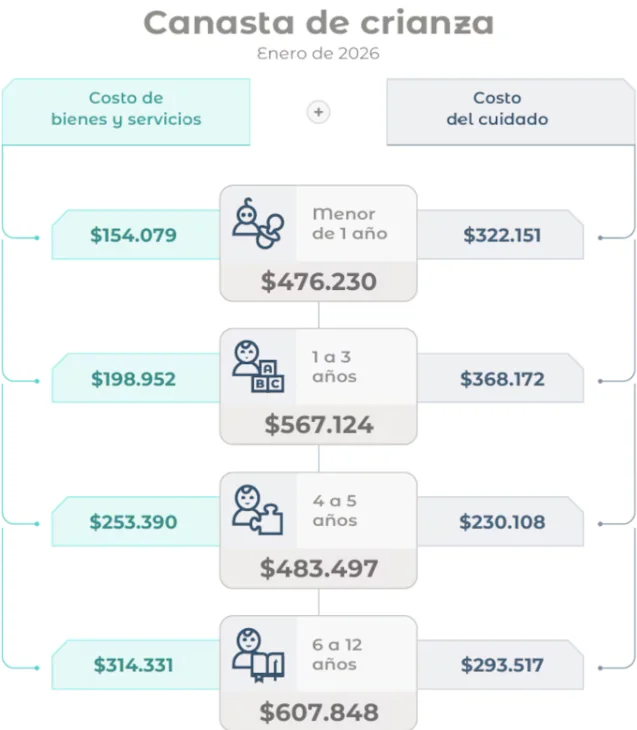637x730 pixels.
Task: Select the $198.952 goods and services value
Action: [x=133, y=379]
